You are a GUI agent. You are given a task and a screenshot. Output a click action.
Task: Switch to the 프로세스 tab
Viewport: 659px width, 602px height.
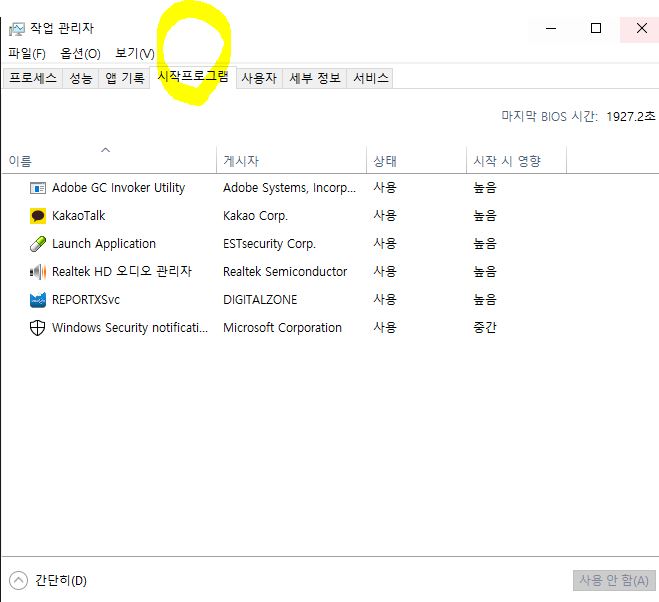pyautogui.click(x=33, y=78)
